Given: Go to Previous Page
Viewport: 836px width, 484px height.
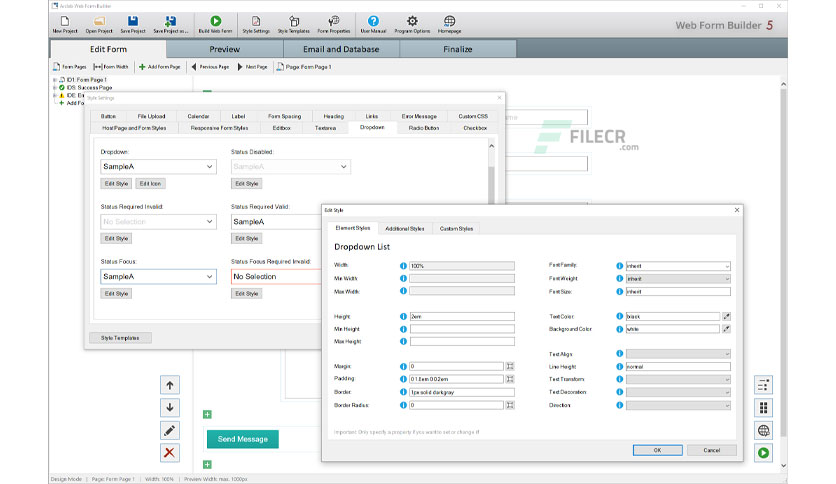Looking at the screenshot, I should pos(210,67).
